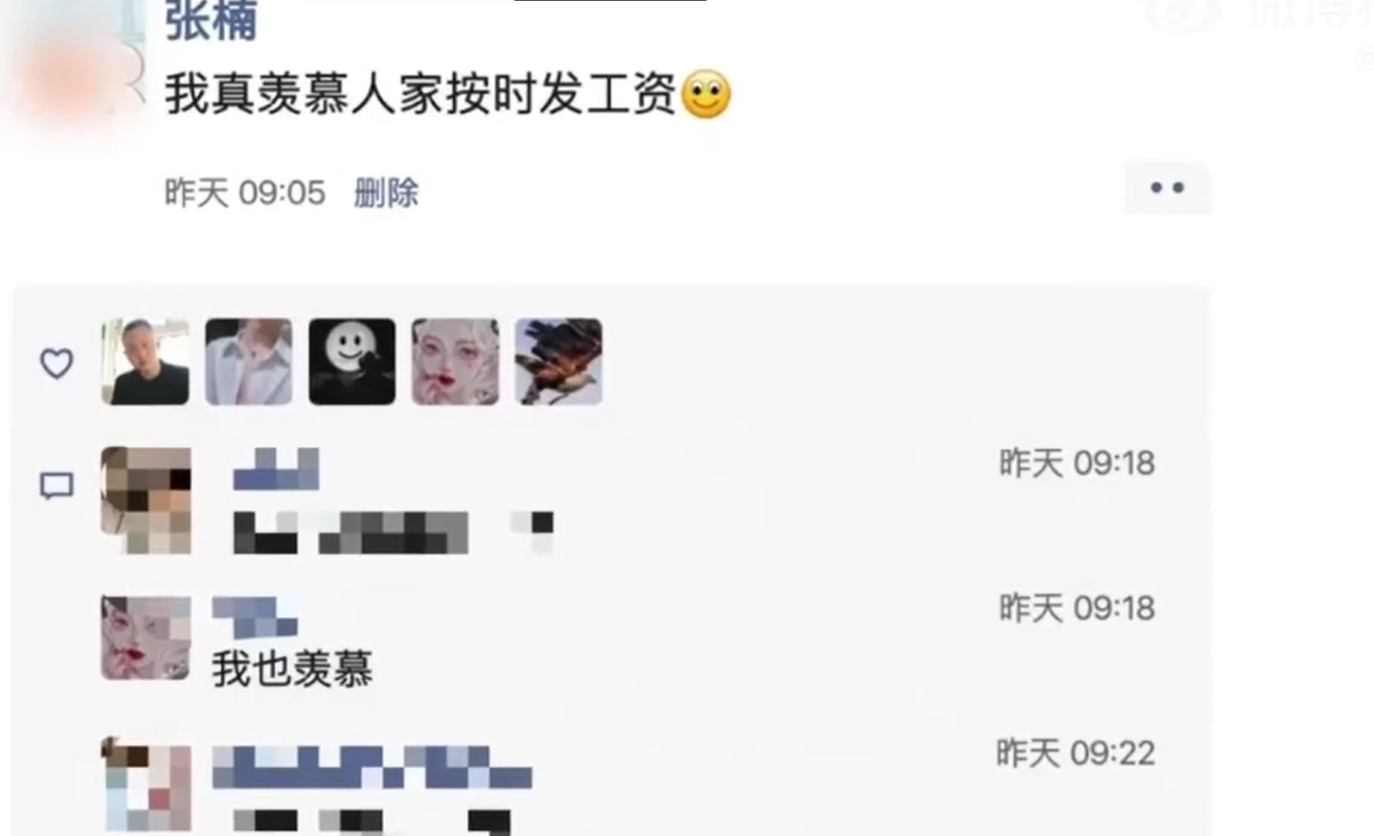Open the bird avatar in likes row
Viewport: 1374px width, 836px height.
[x=559, y=362]
